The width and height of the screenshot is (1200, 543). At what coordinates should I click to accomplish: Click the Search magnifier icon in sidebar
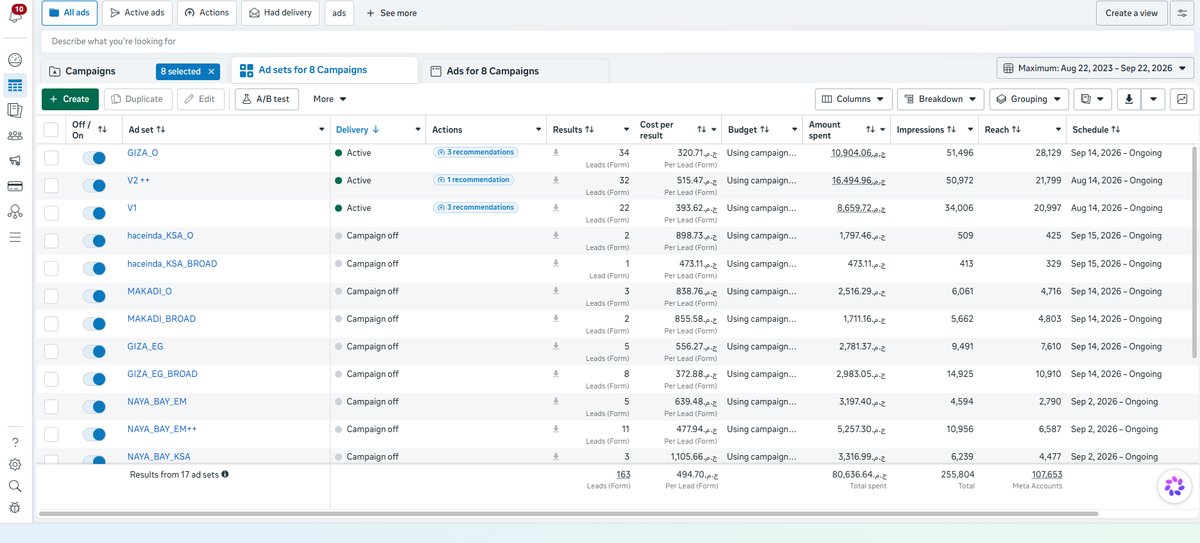[15, 486]
